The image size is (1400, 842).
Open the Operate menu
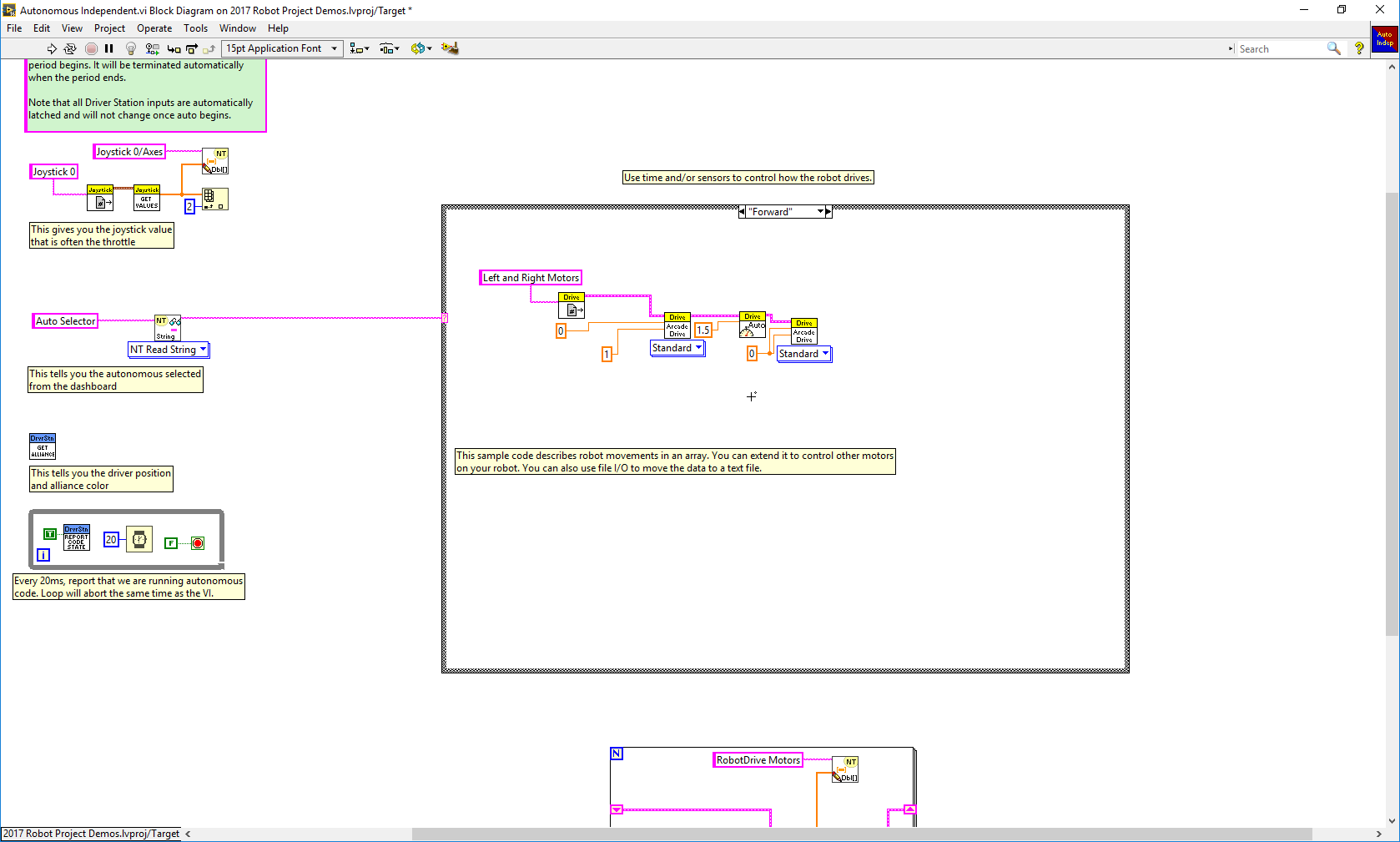point(154,28)
